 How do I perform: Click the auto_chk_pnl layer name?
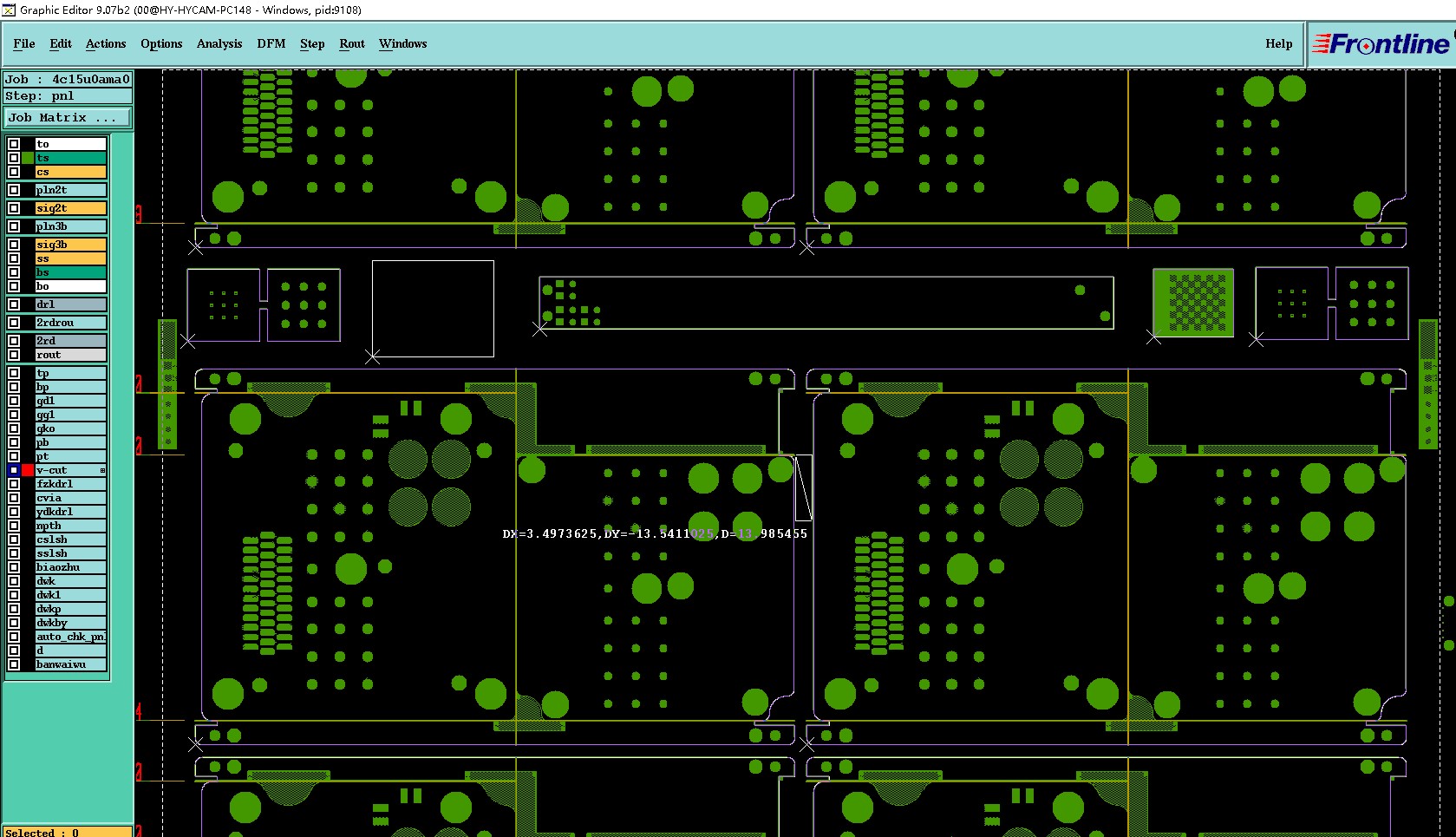point(71,637)
